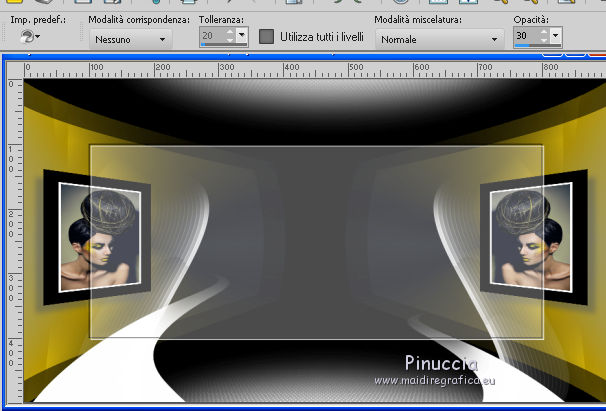Image resolution: width=606 pixels, height=411 pixels.
Task: Click the Opacità slider bar
Action: coord(538,45)
